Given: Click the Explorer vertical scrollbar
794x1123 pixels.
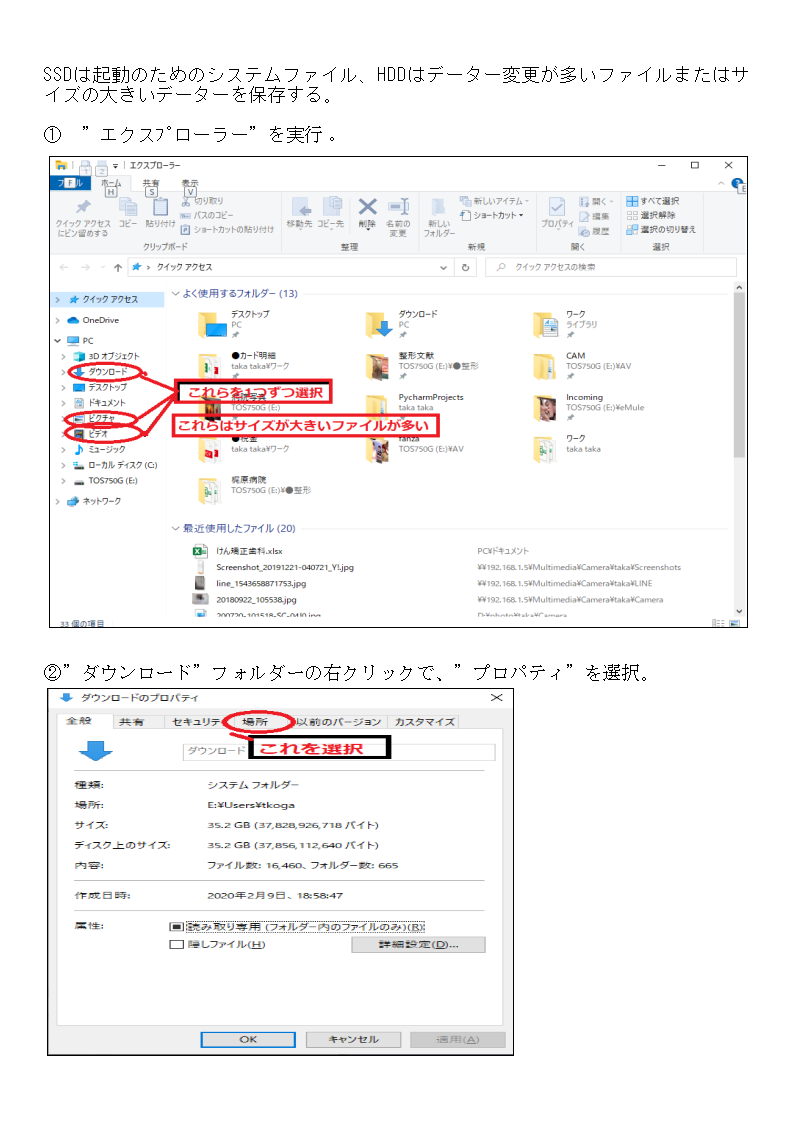Looking at the screenshot, I should pyautogui.click(x=739, y=375).
